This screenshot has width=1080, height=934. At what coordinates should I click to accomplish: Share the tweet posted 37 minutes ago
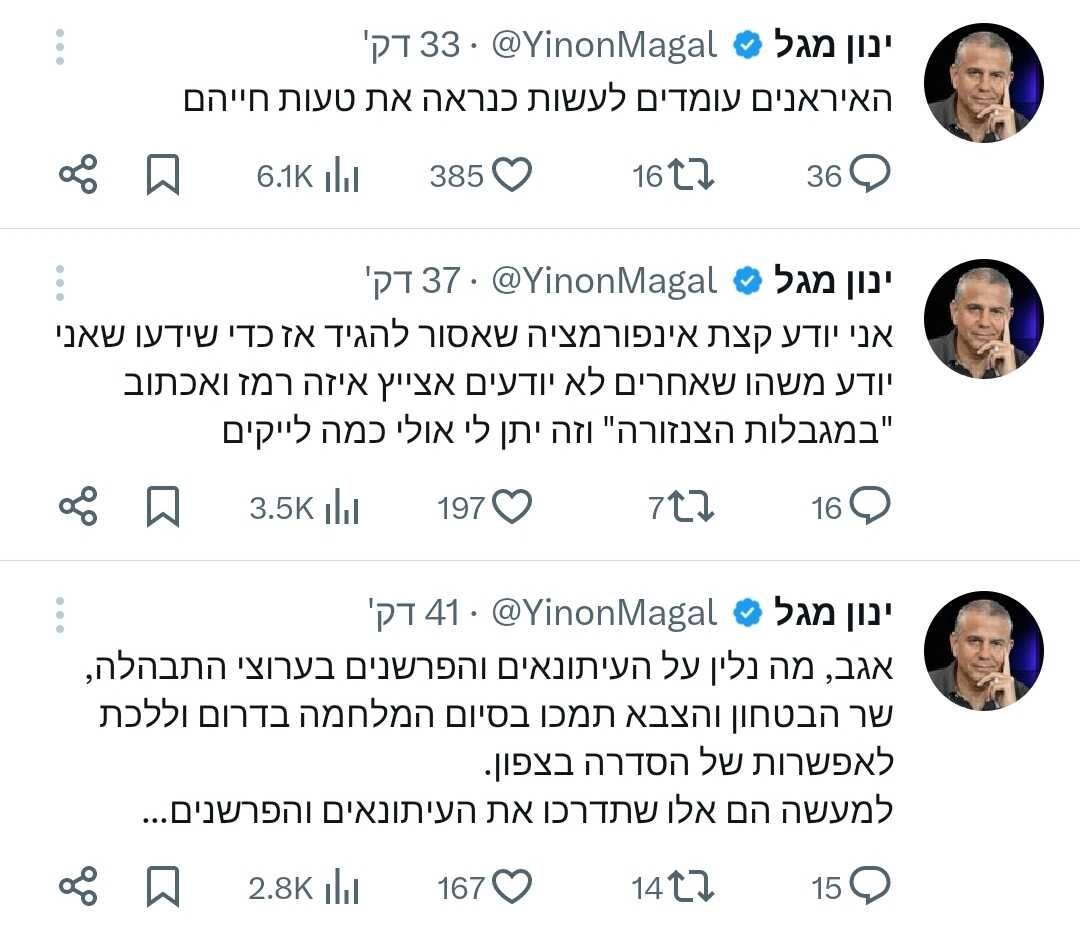coord(78,509)
